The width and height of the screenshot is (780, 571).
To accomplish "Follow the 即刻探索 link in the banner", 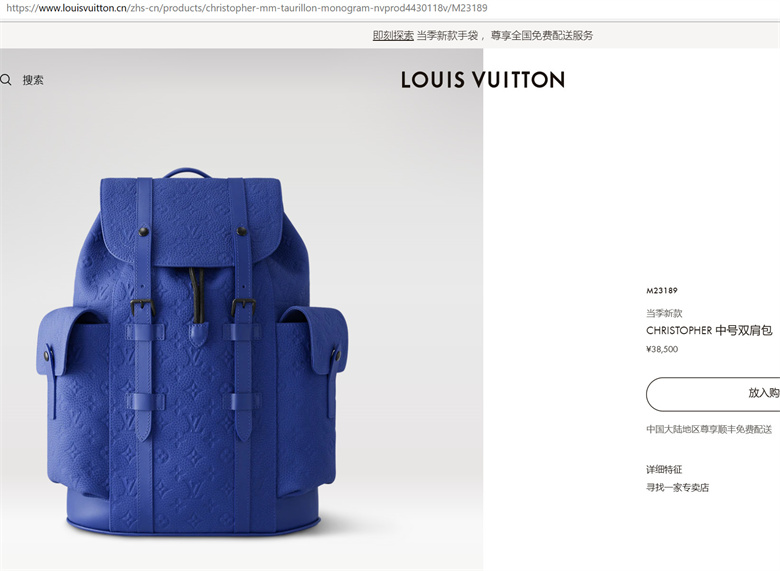I will [x=393, y=35].
